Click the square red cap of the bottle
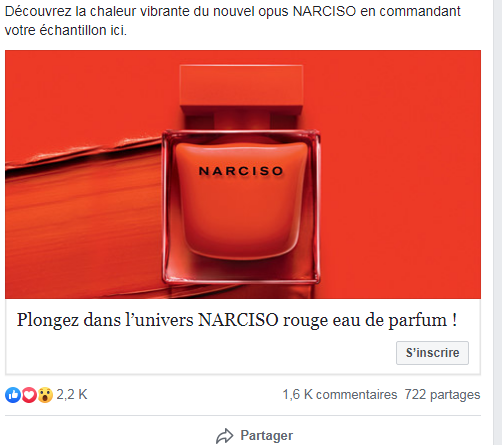This screenshot has width=502, height=445. [241, 86]
